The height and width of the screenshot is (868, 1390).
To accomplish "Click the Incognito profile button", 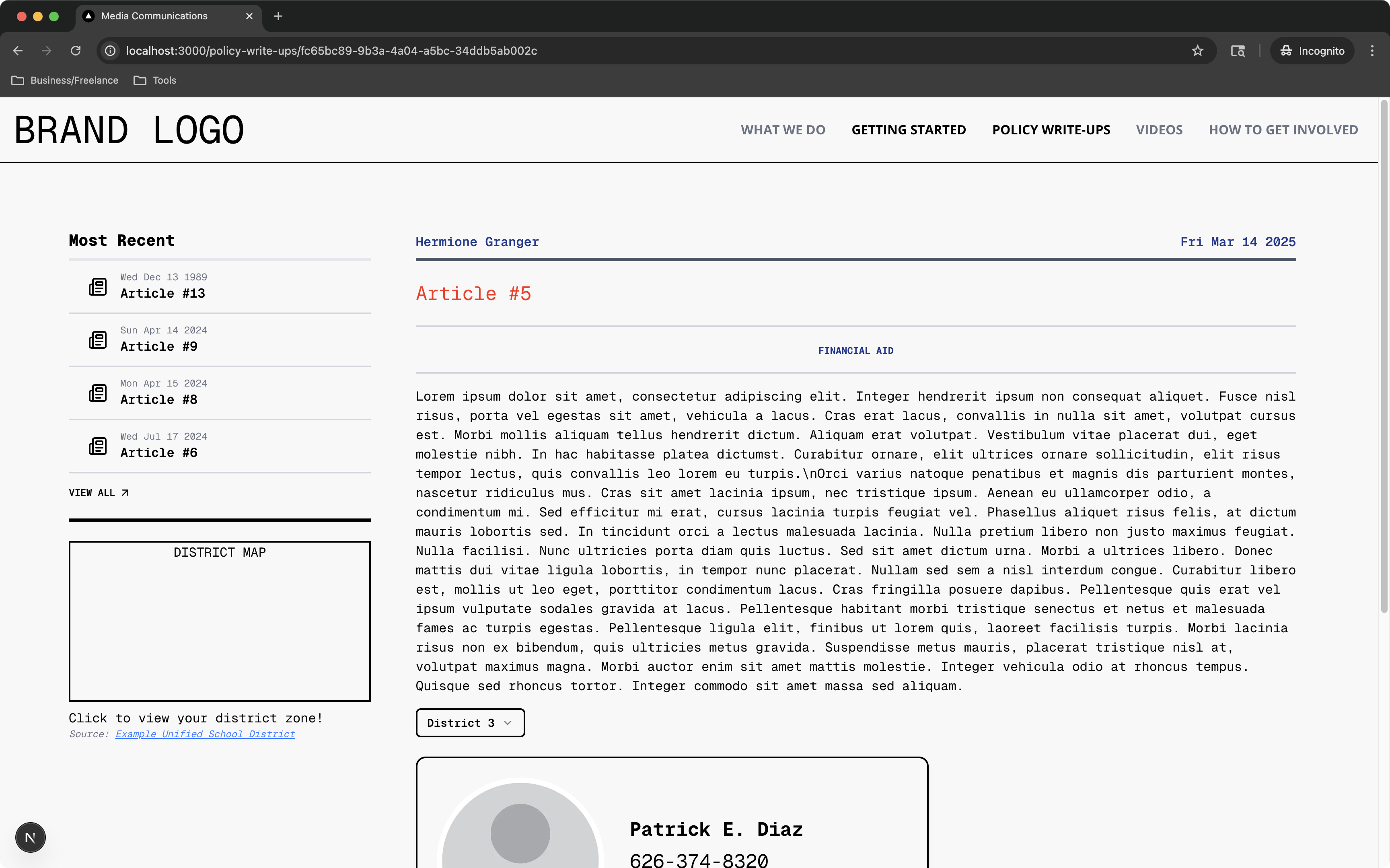I will click(x=1312, y=51).
